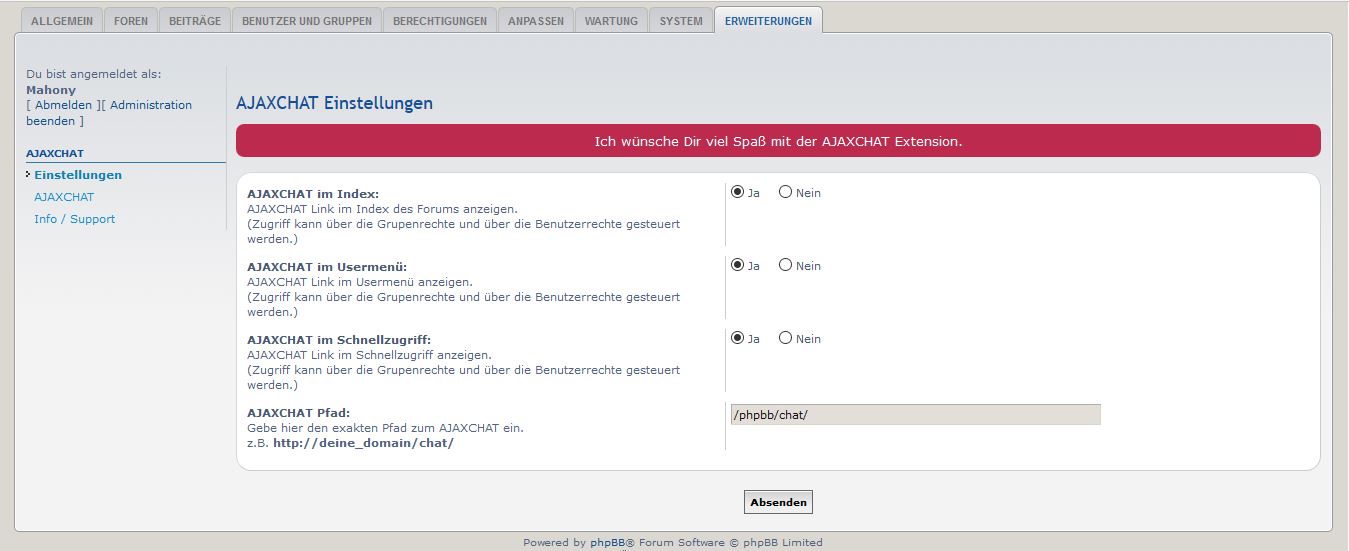The width and height of the screenshot is (1349, 551).
Task: Go to BENUTZER UND GRUPPEN tab
Action: 307,20
